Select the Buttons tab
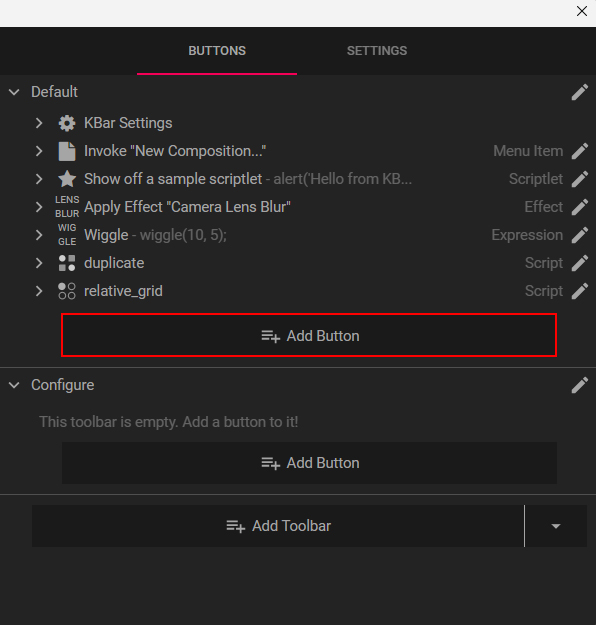Viewport: 596px width, 625px height. tap(217, 51)
